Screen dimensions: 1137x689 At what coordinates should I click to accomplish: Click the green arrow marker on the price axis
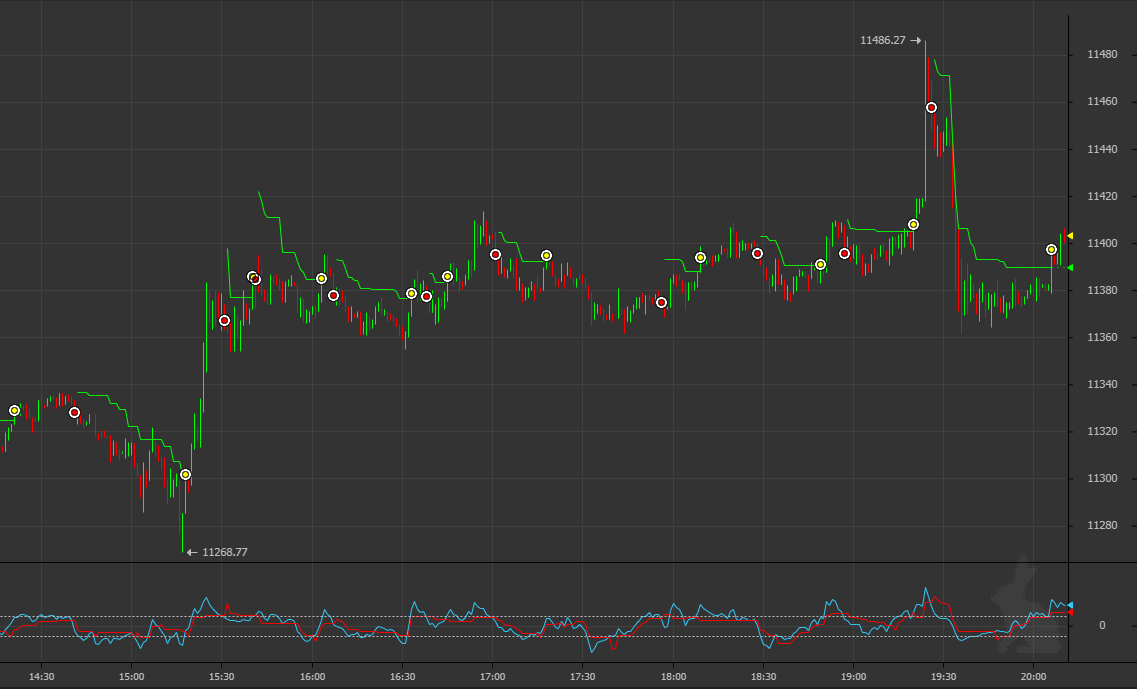[1070, 268]
